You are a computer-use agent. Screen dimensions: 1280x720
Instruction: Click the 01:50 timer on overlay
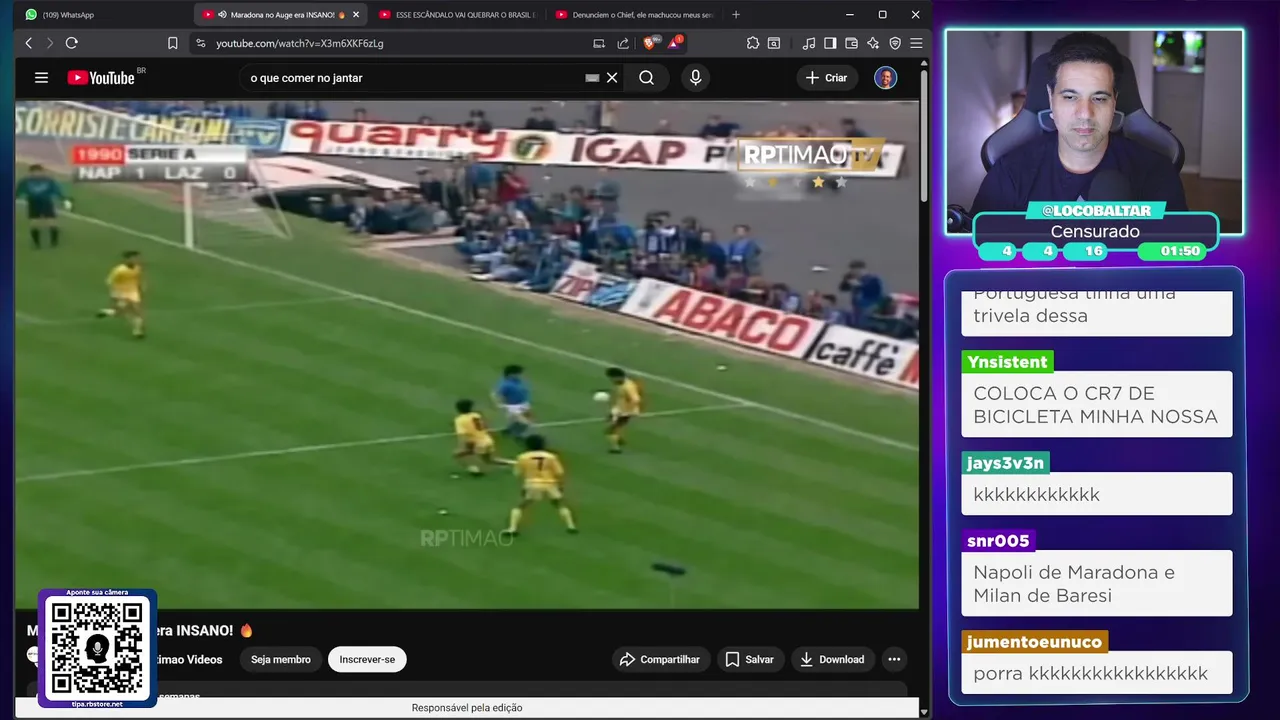(1180, 251)
